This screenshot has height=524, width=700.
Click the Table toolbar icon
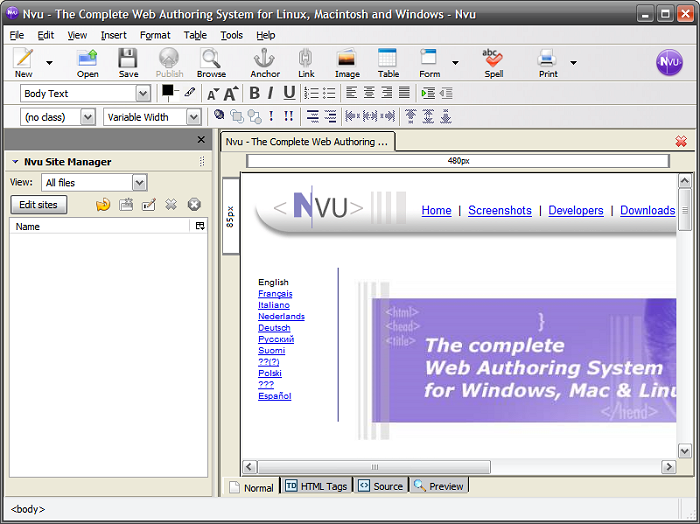388,63
